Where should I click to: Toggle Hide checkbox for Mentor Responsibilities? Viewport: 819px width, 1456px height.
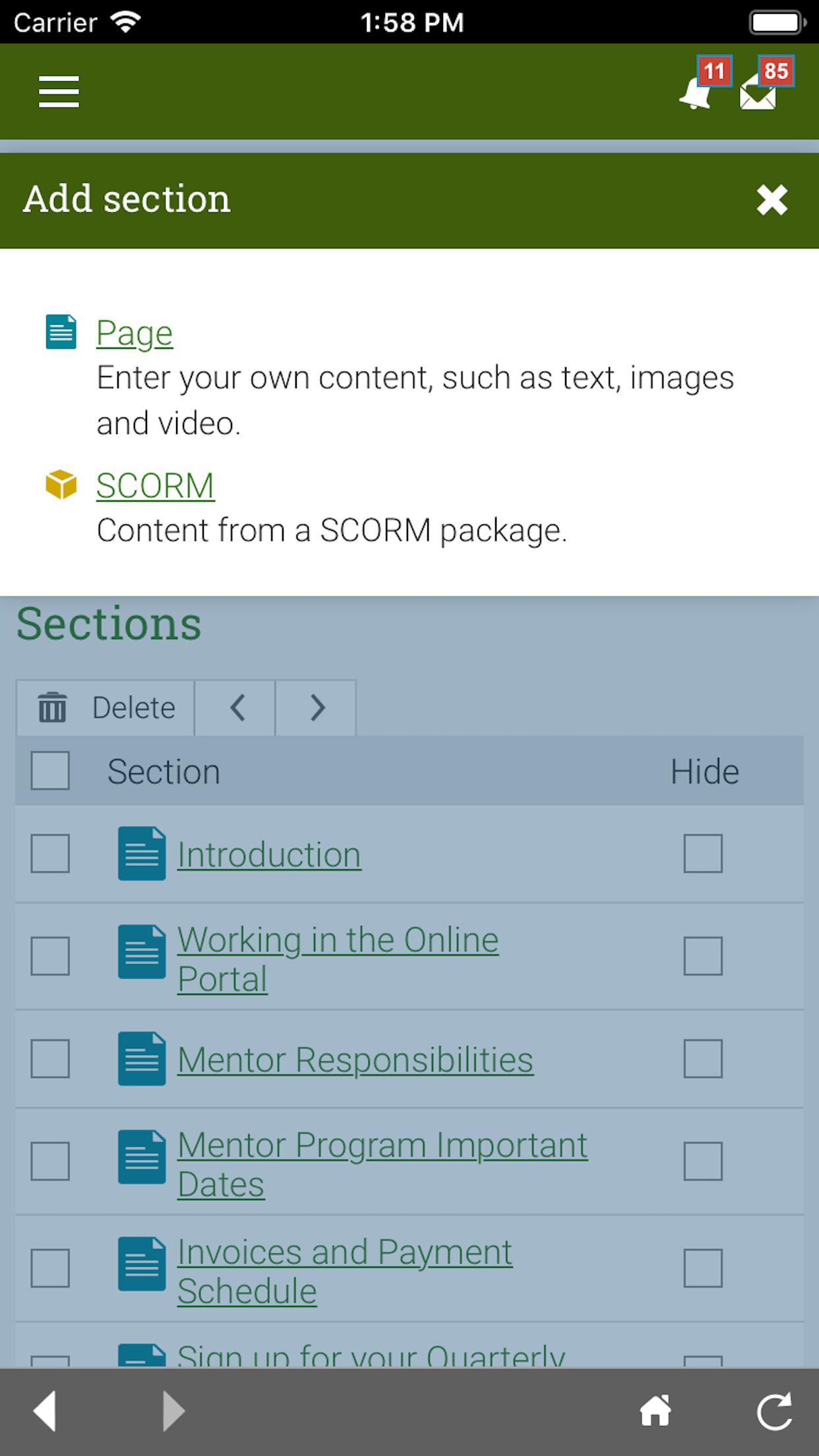click(703, 1058)
